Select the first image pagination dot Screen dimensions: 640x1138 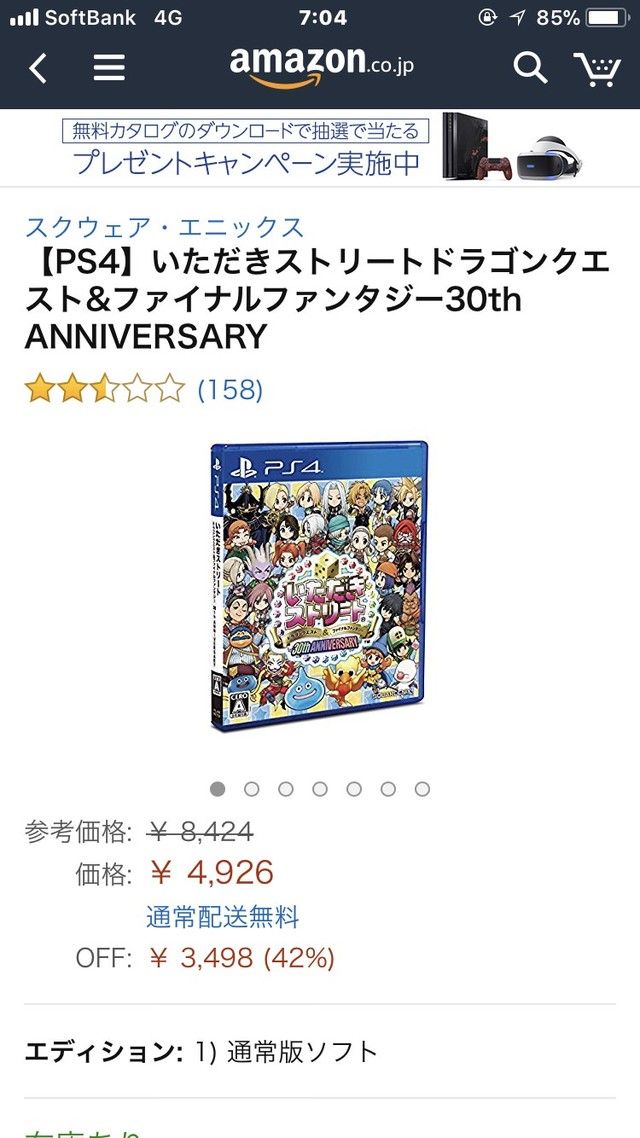(217, 789)
